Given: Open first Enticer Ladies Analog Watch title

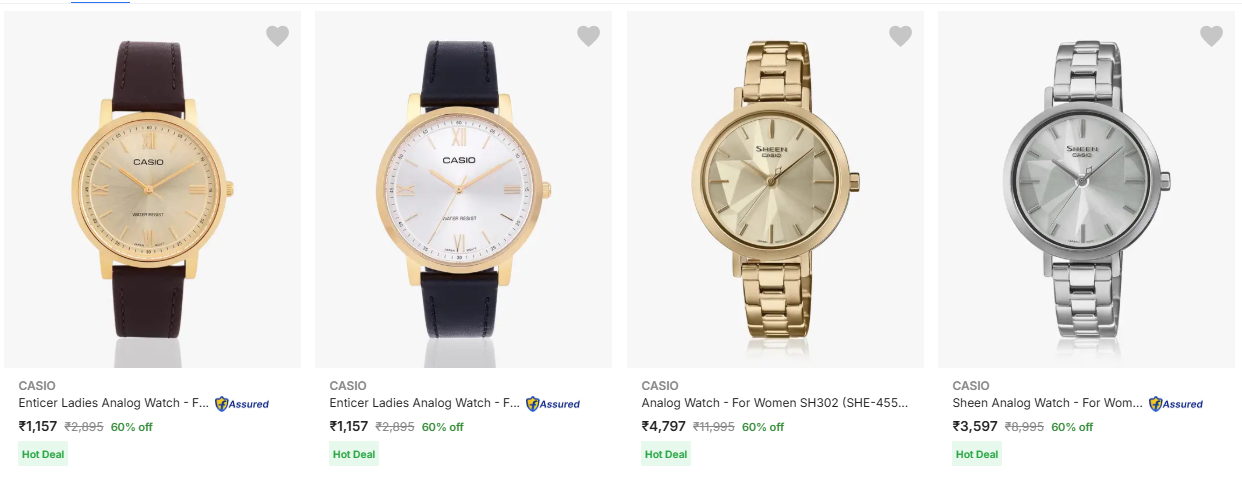Looking at the screenshot, I should [x=114, y=403].
